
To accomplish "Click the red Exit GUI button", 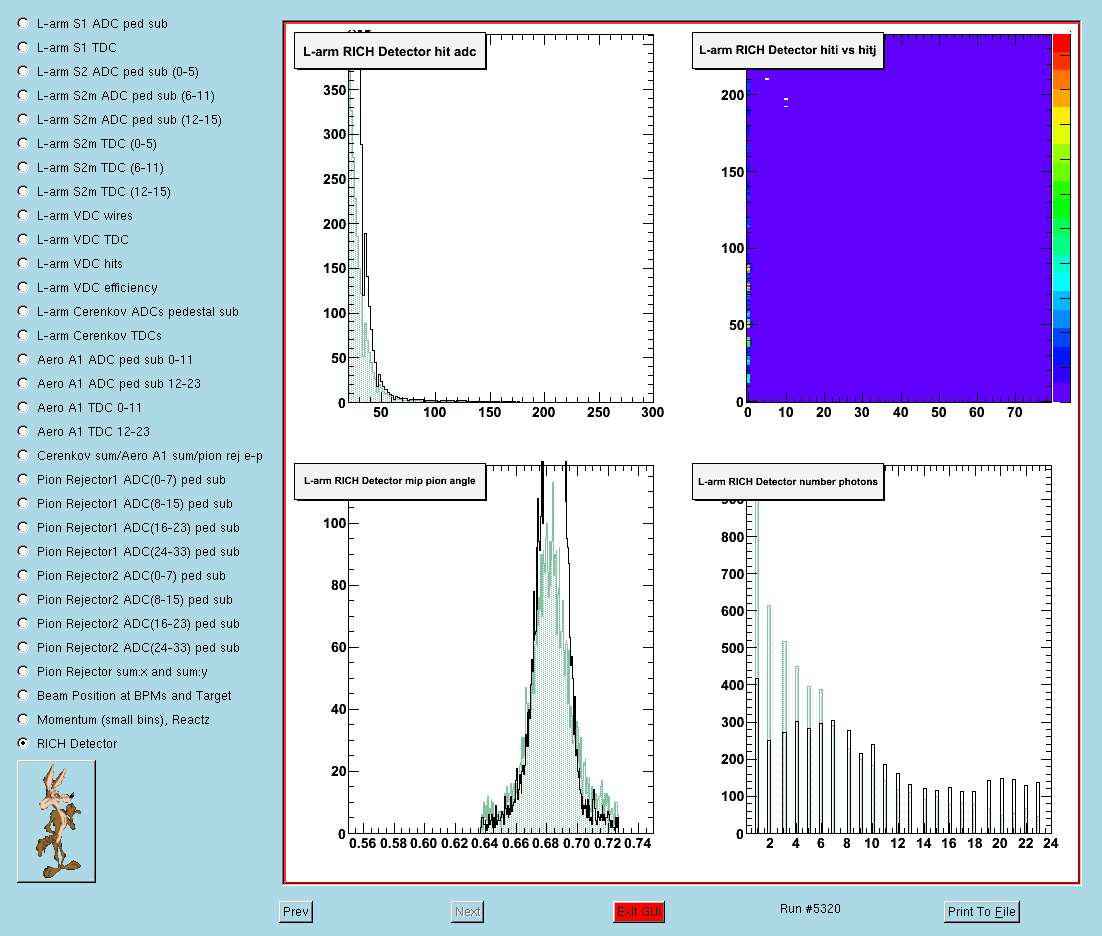I will [639, 911].
